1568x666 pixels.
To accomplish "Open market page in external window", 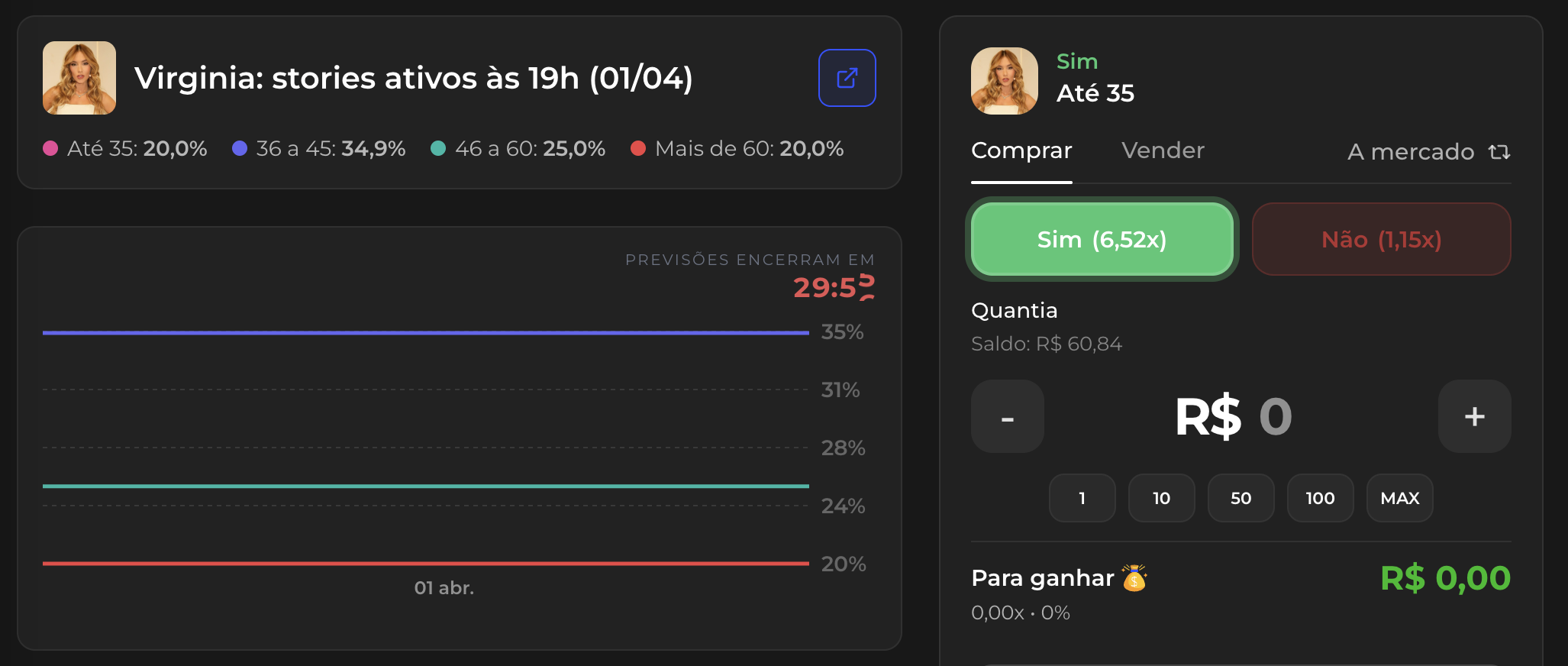I will (x=846, y=77).
